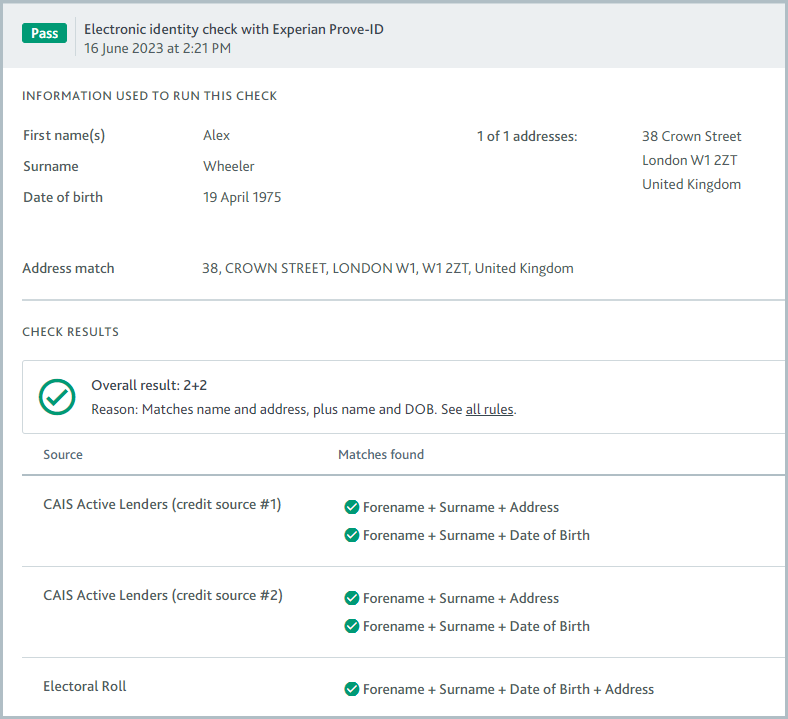Click credit source #2 Forename Surname Address check icon
The width and height of the screenshot is (788, 719).
pos(352,598)
